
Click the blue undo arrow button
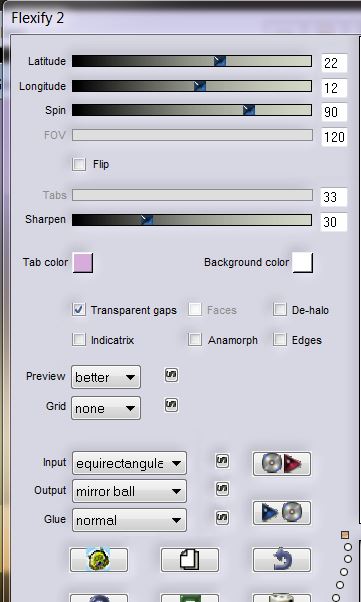(x=282, y=560)
